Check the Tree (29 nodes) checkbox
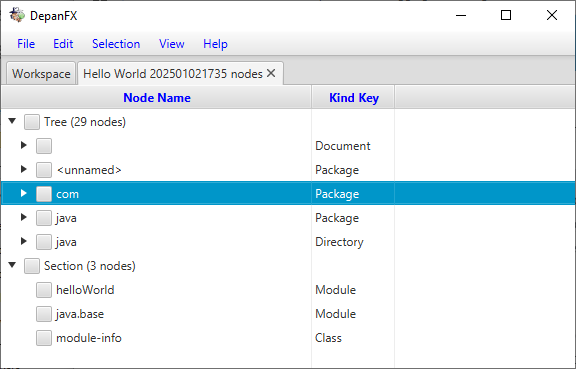Screen dimensions: 576x369 pyautogui.click(x=32, y=122)
